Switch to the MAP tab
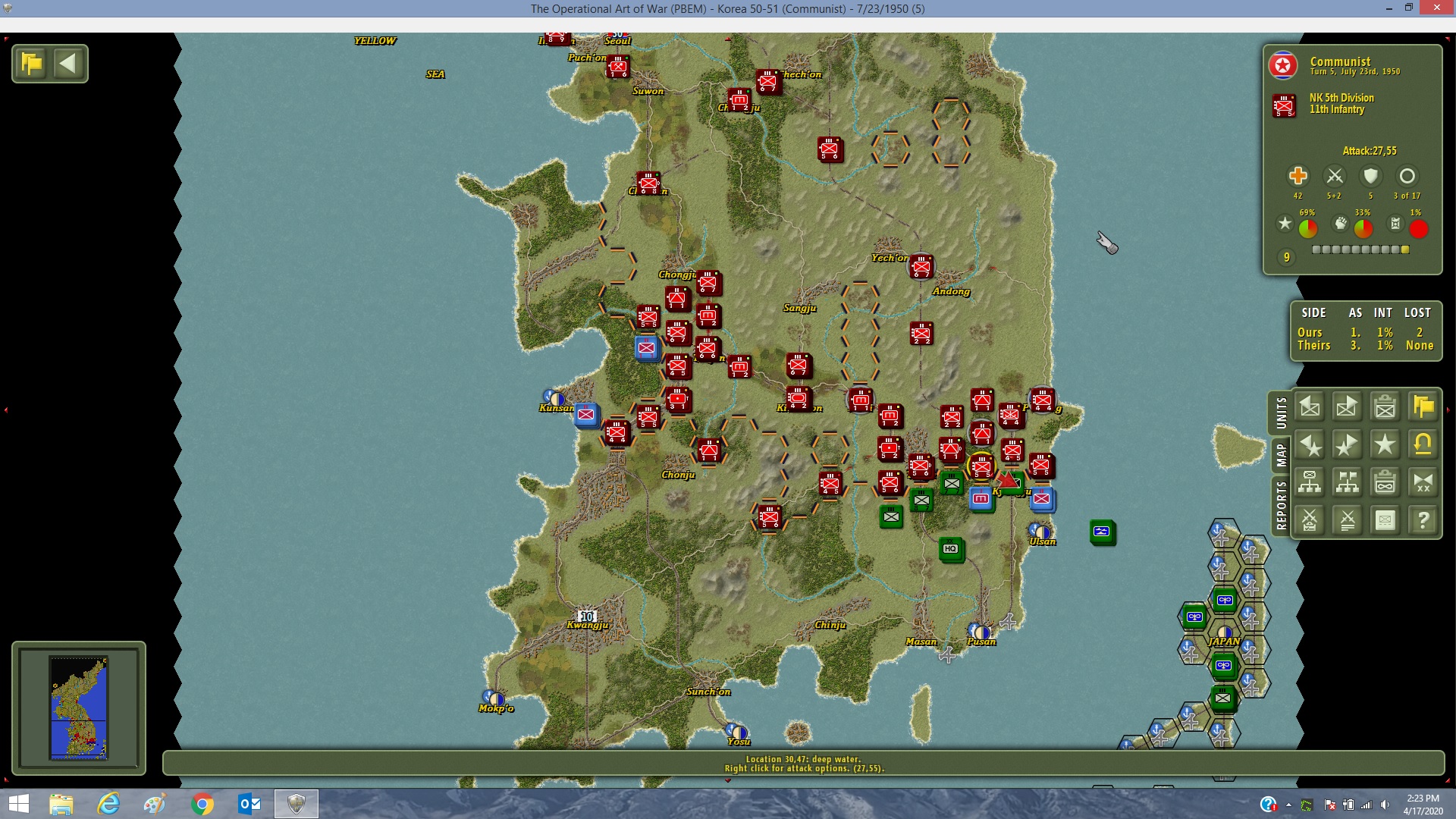Viewport: 1456px width, 819px height. pyautogui.click(x=1281, y=455)
